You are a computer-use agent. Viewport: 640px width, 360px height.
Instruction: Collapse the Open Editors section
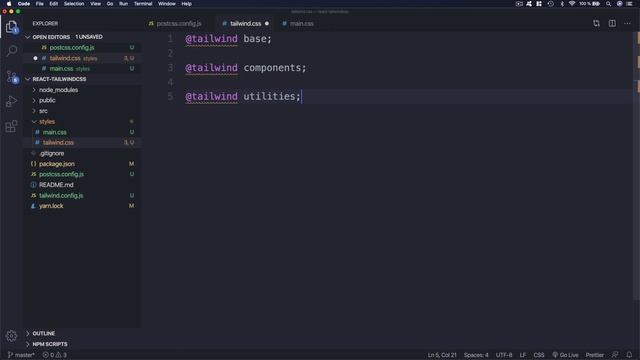coord(83,37)
